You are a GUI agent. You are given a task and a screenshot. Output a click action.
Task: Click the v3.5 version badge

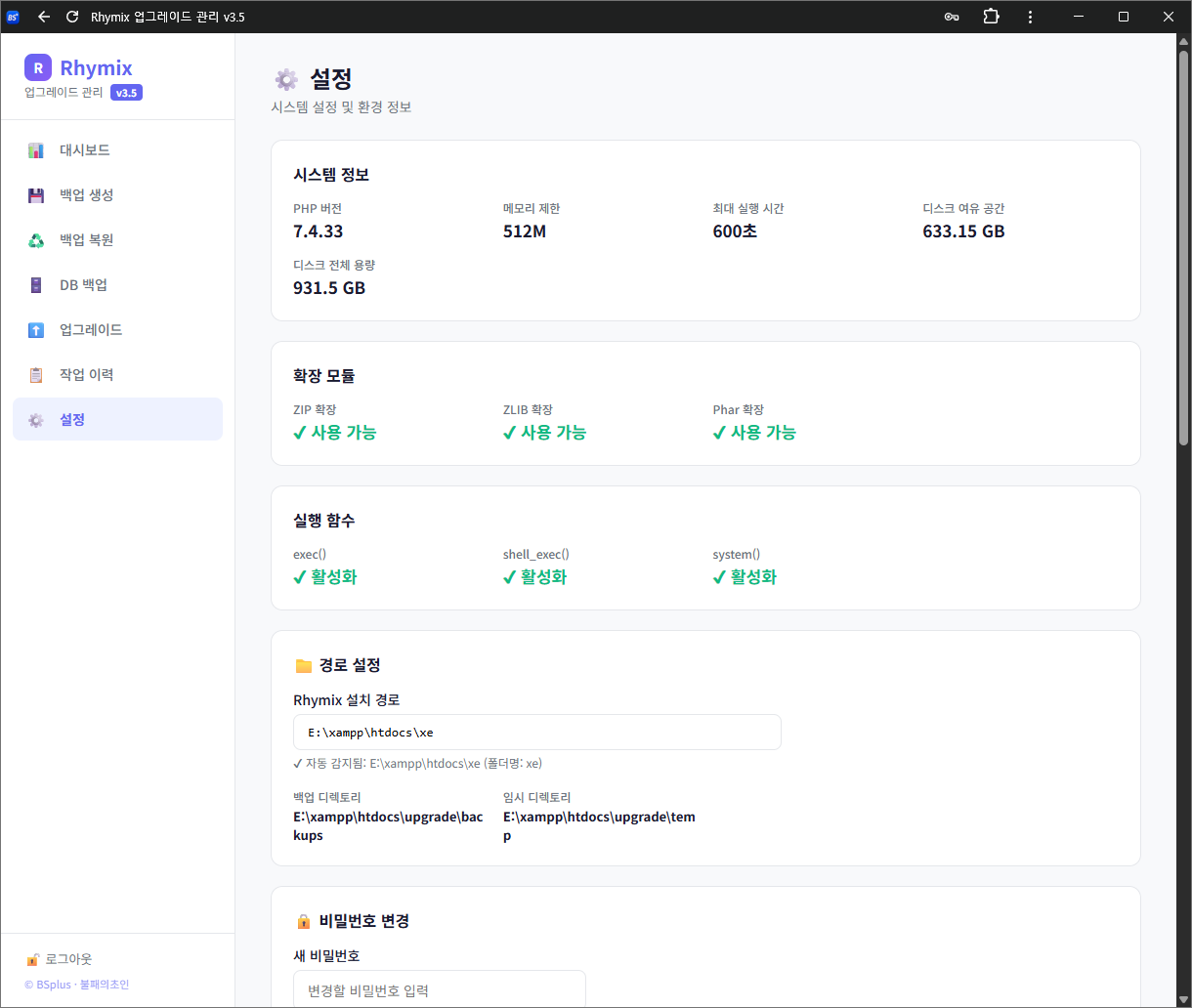[126, 93]
